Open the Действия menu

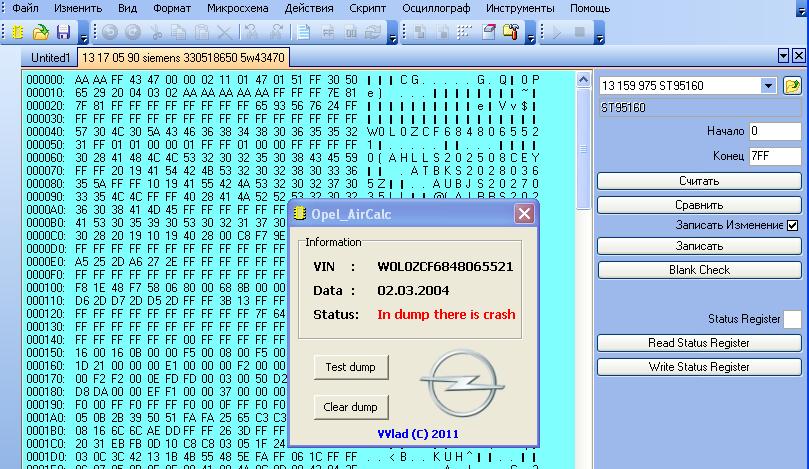[x=309, y=8]
